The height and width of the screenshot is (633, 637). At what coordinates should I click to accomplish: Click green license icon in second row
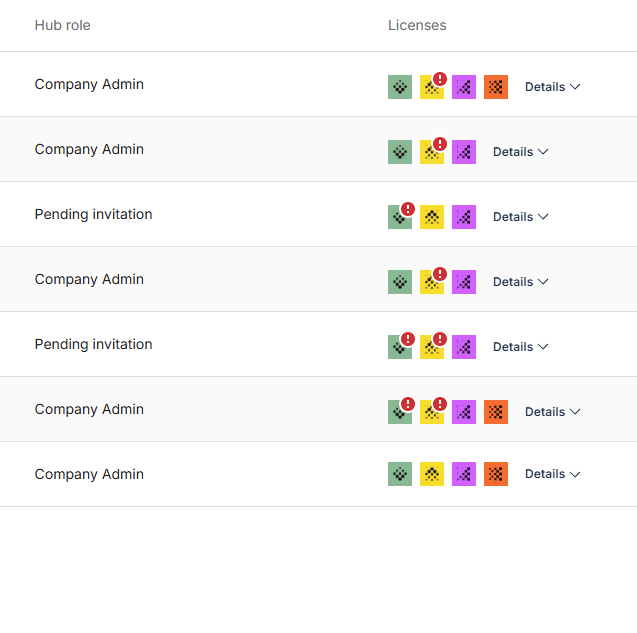pyautogui.click(x=400, y=152)
